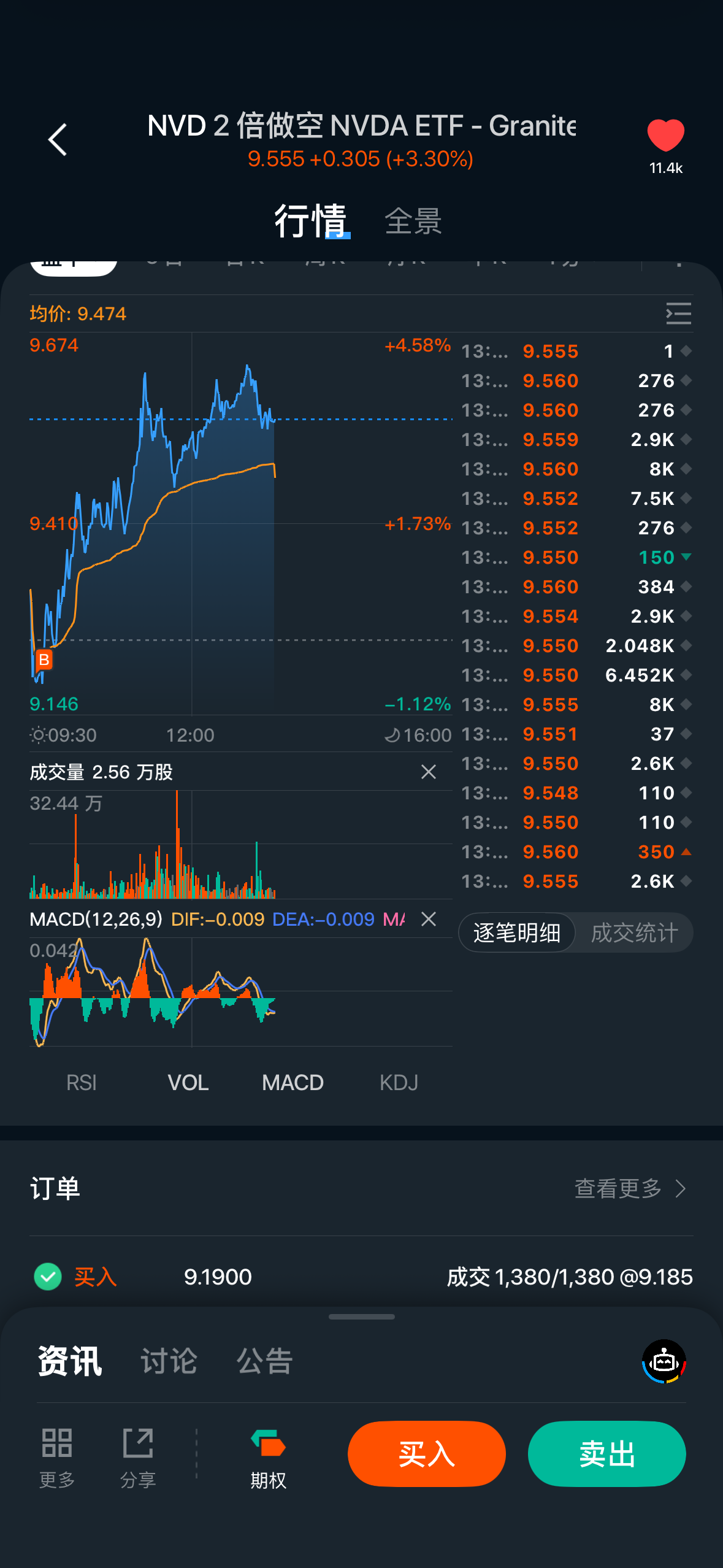Viewport: 723px width, 1568px height.
Task: Expand orders with the chevron arrow
Action: (681, 1188)
